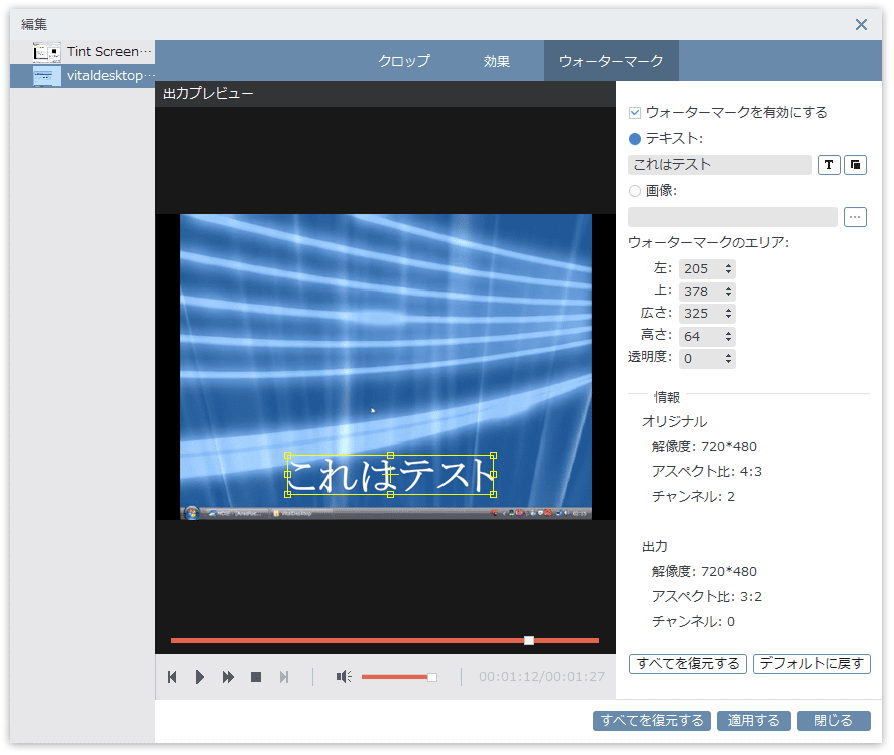Click the watermark text field これはテスト
Image resolution: width=894 pixels, height=755 pixels.
(x=720, y=165)
